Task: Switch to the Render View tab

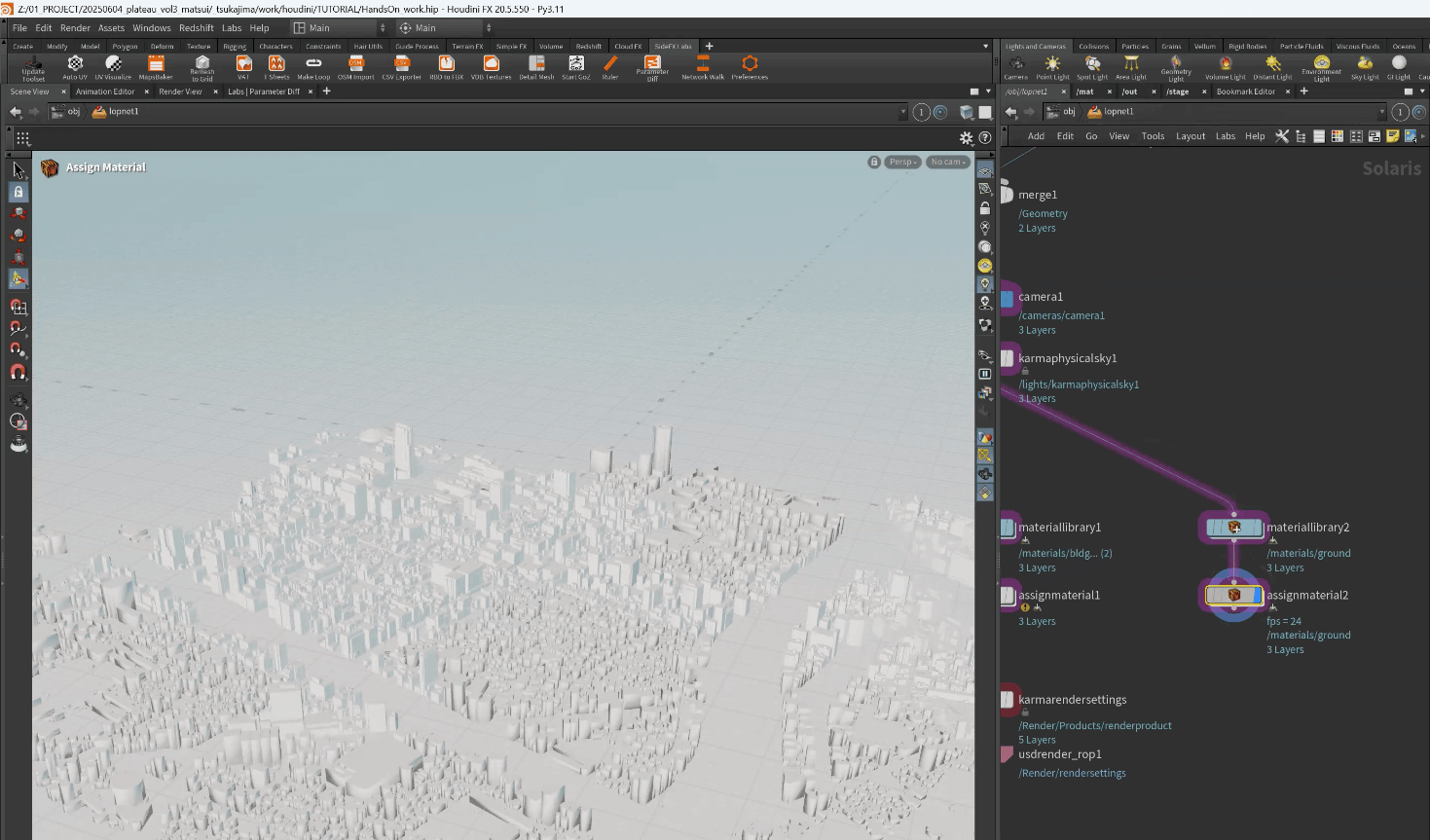Action: (180, 91)
